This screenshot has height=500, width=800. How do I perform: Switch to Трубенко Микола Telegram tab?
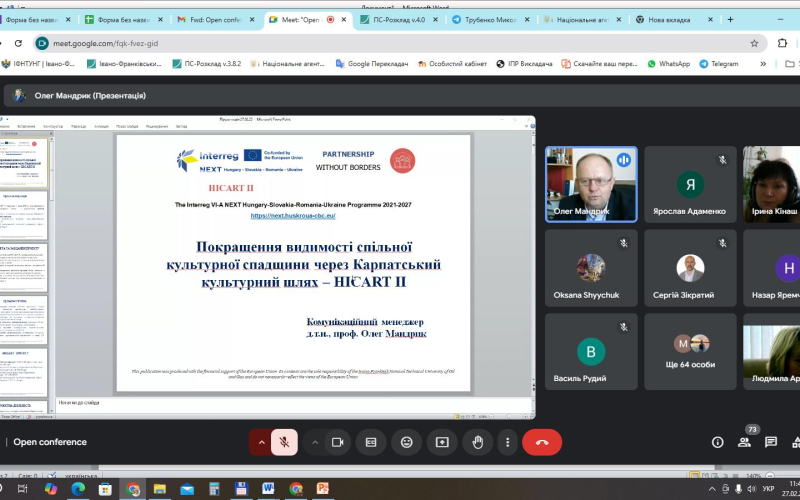point(490,20)
